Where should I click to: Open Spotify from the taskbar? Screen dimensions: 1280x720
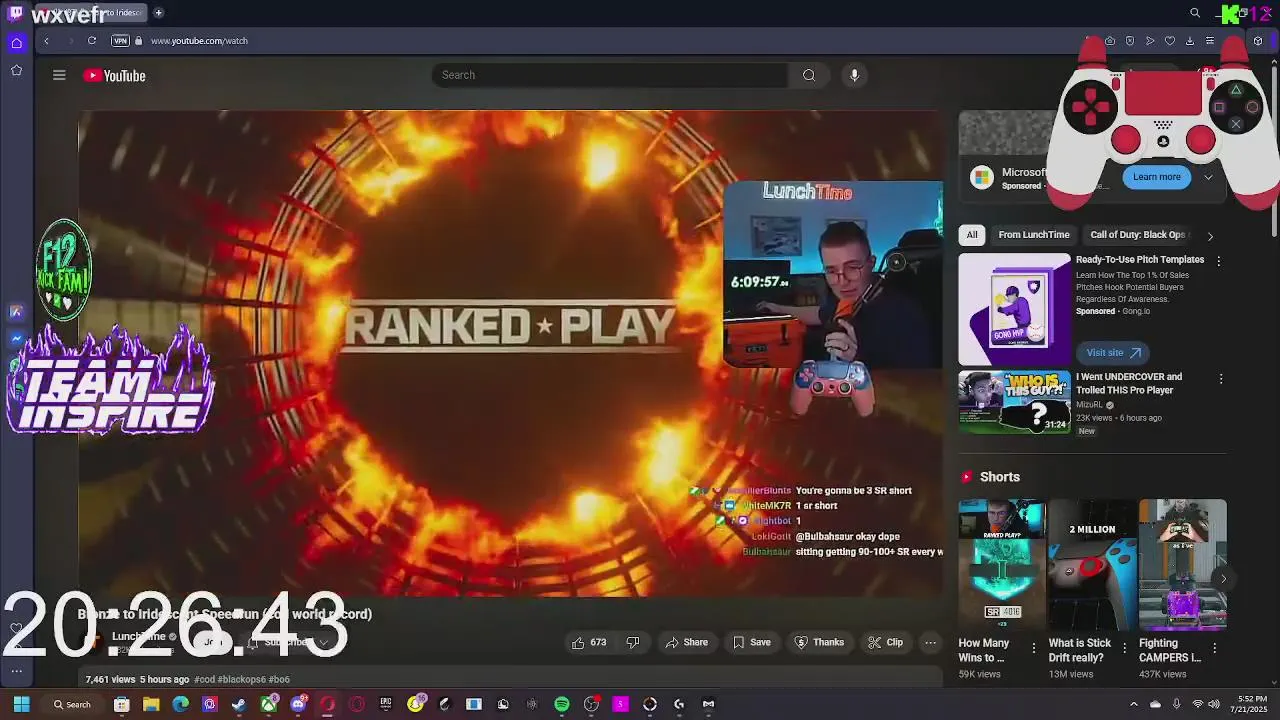pos(562,704)
